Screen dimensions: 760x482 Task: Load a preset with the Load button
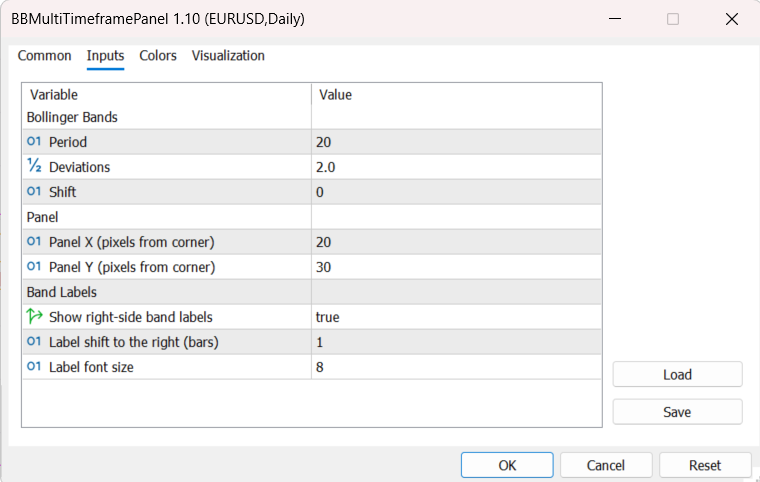point(677,374)
